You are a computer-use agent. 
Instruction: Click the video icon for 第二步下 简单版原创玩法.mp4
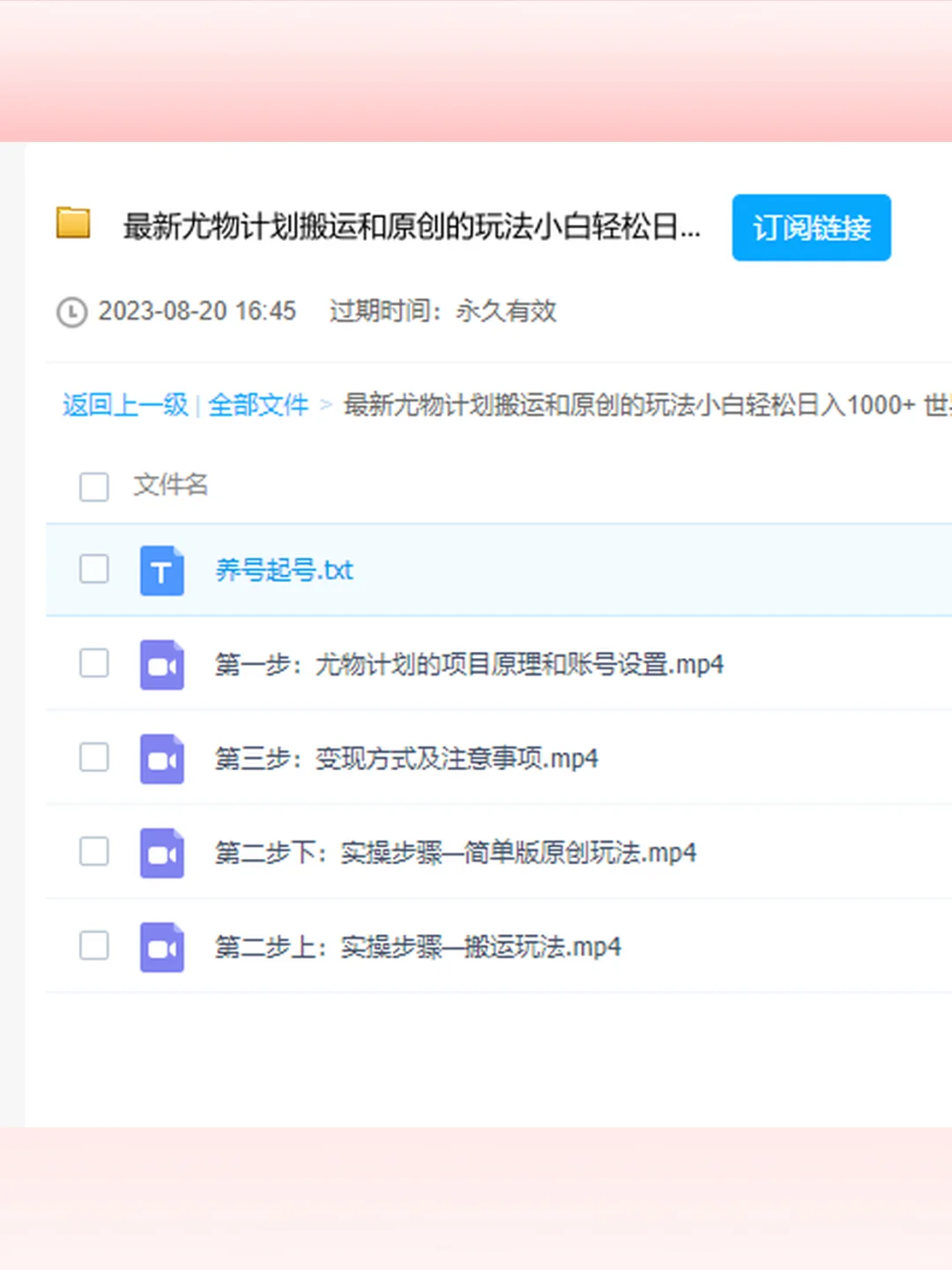click(162, 853)
